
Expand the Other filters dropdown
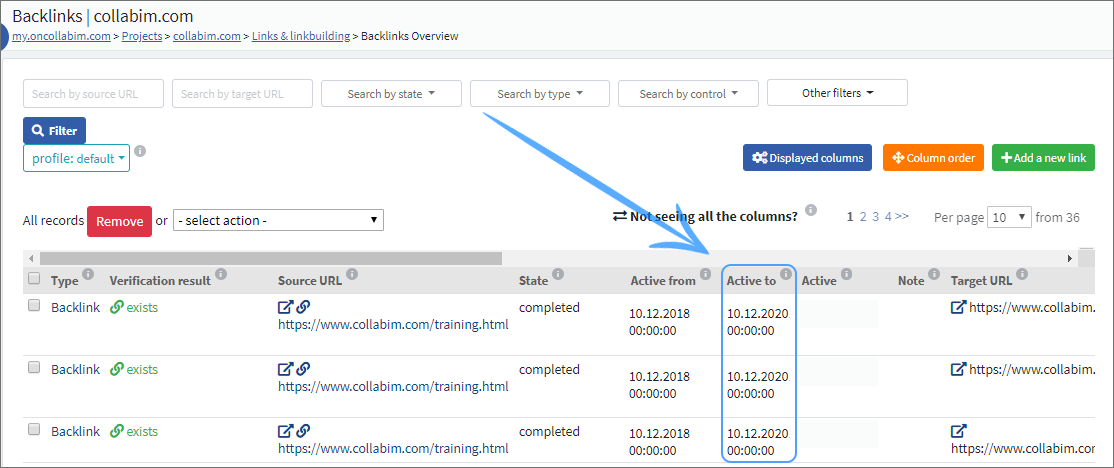click(x=838, y=93)
